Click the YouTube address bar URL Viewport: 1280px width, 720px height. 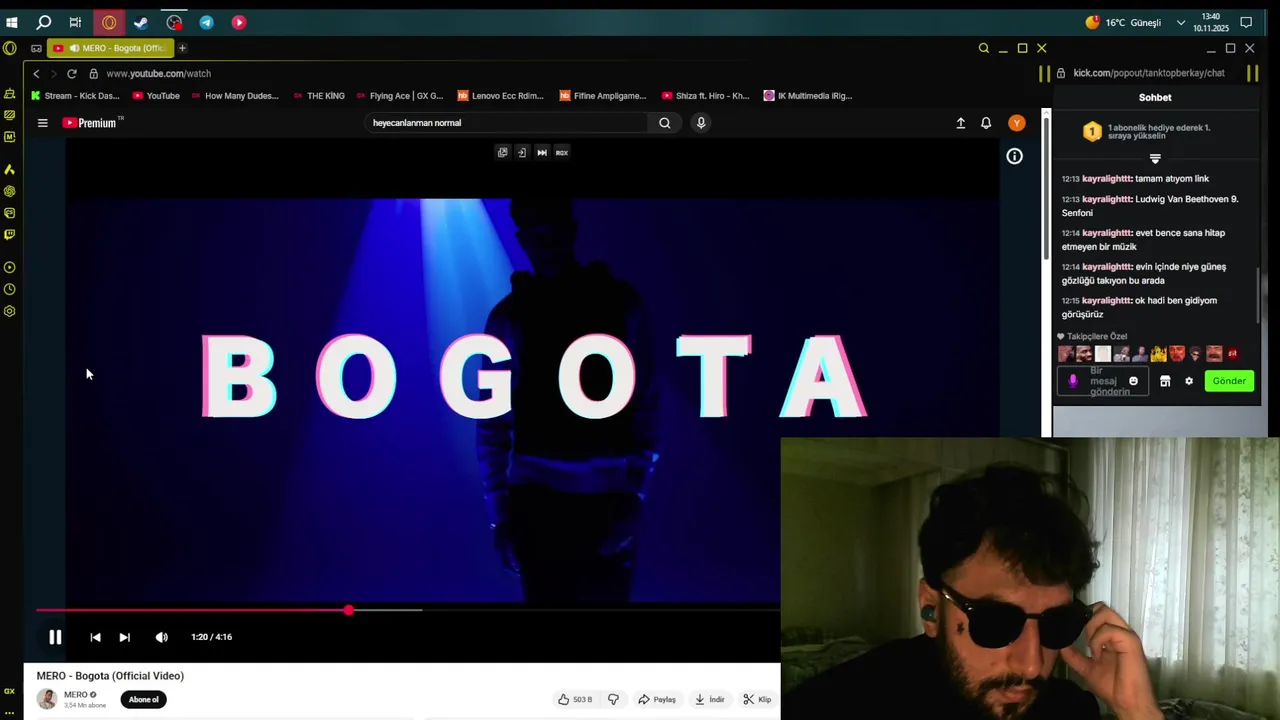tap(158, 73)
